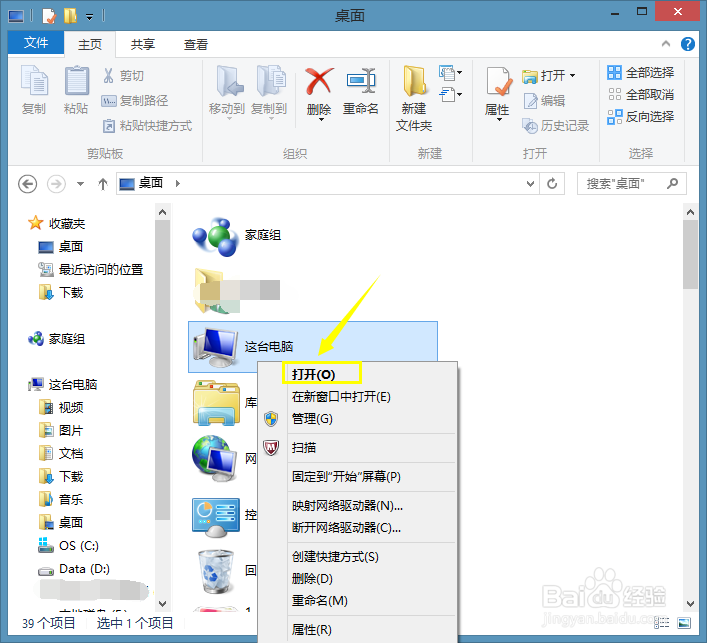The image size is (707, 643).
Task: Select the Cut scissors command
Action: pos(124,76)
